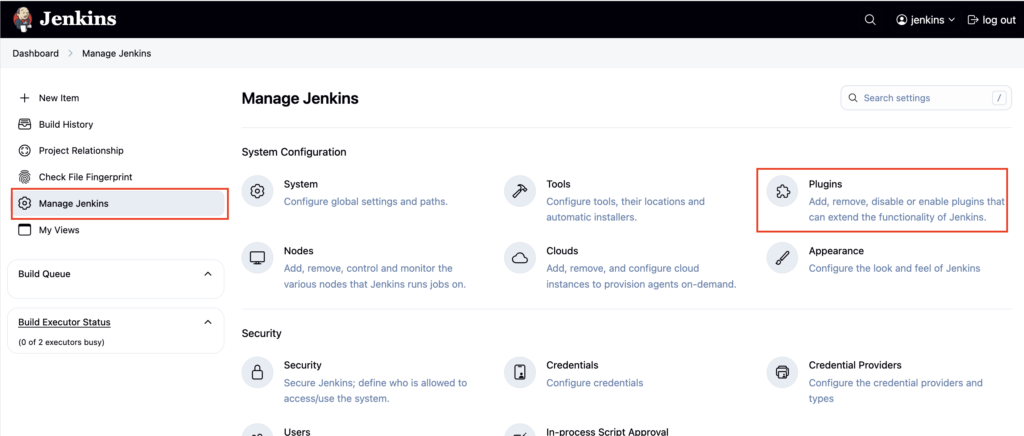Click the My Views window icon
Screen dimensions: 1024x436
25,230
